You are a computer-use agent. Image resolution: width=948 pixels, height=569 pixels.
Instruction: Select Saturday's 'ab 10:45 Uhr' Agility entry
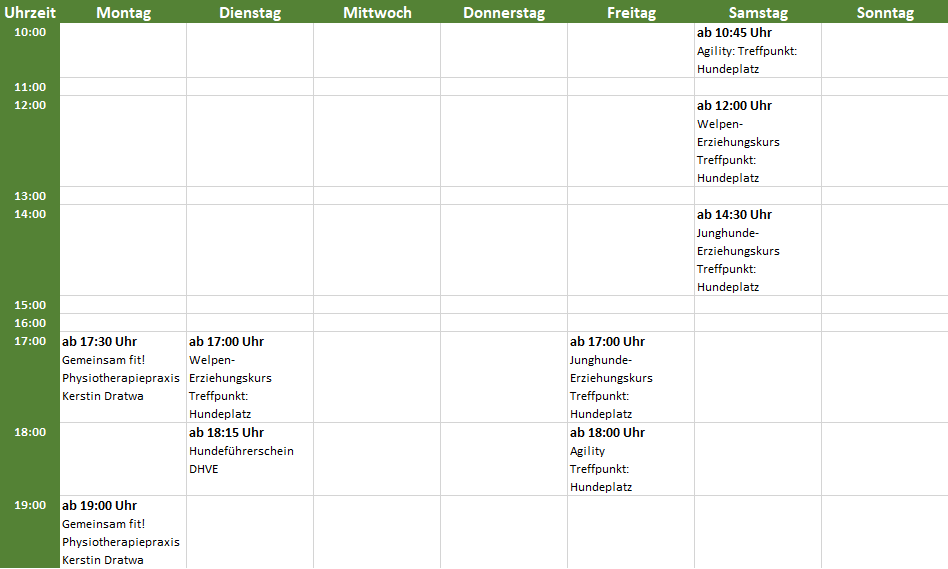(758, 50)
